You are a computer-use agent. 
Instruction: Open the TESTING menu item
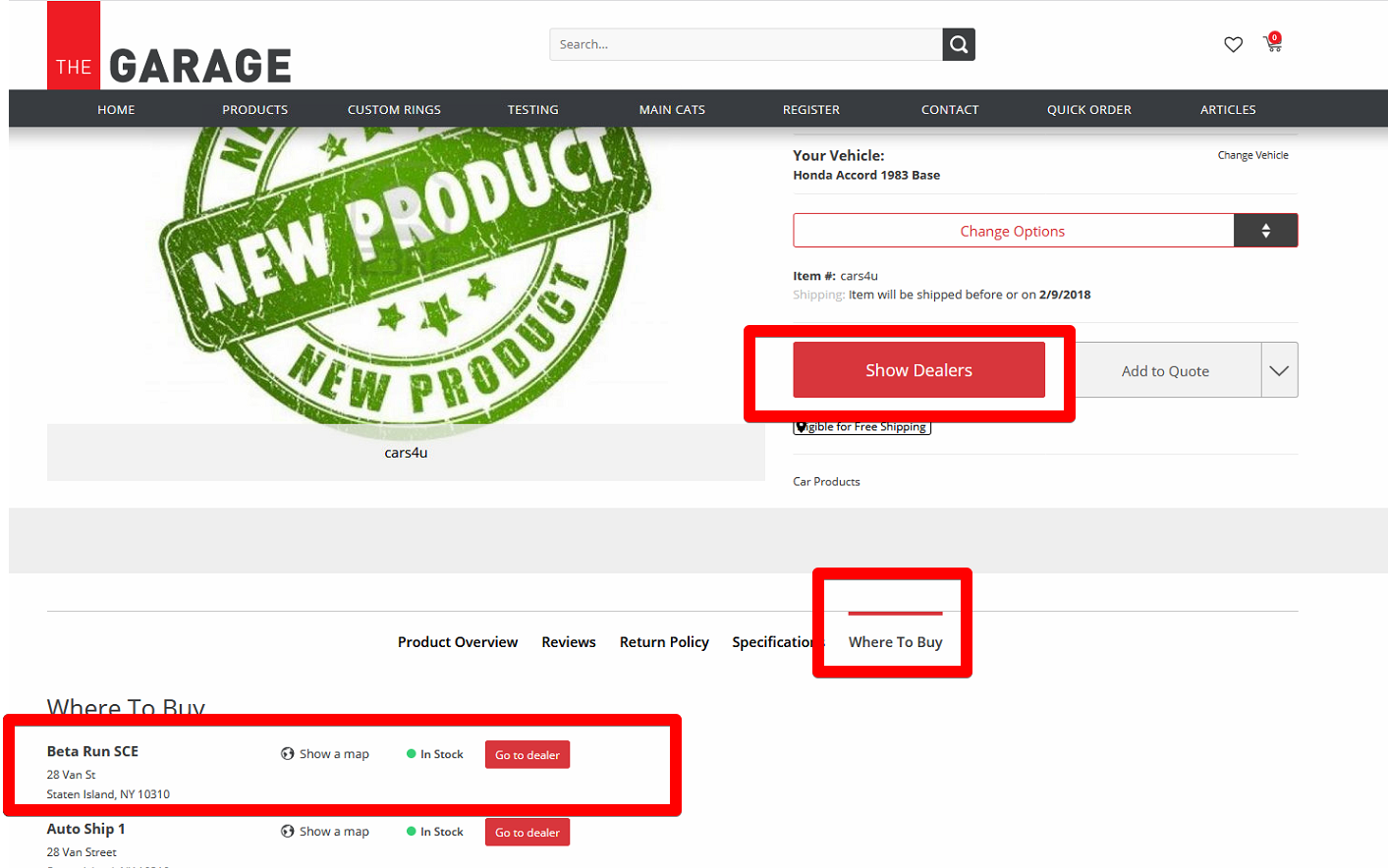point(533,110)
